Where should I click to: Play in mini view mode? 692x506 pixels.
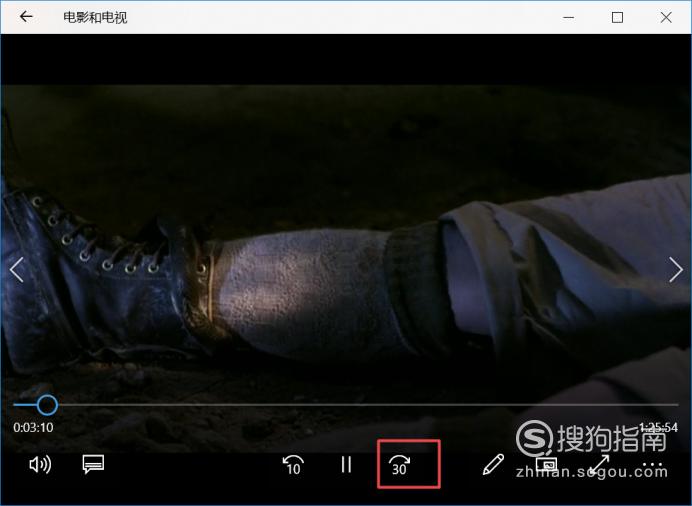click(x=546, y=464)
